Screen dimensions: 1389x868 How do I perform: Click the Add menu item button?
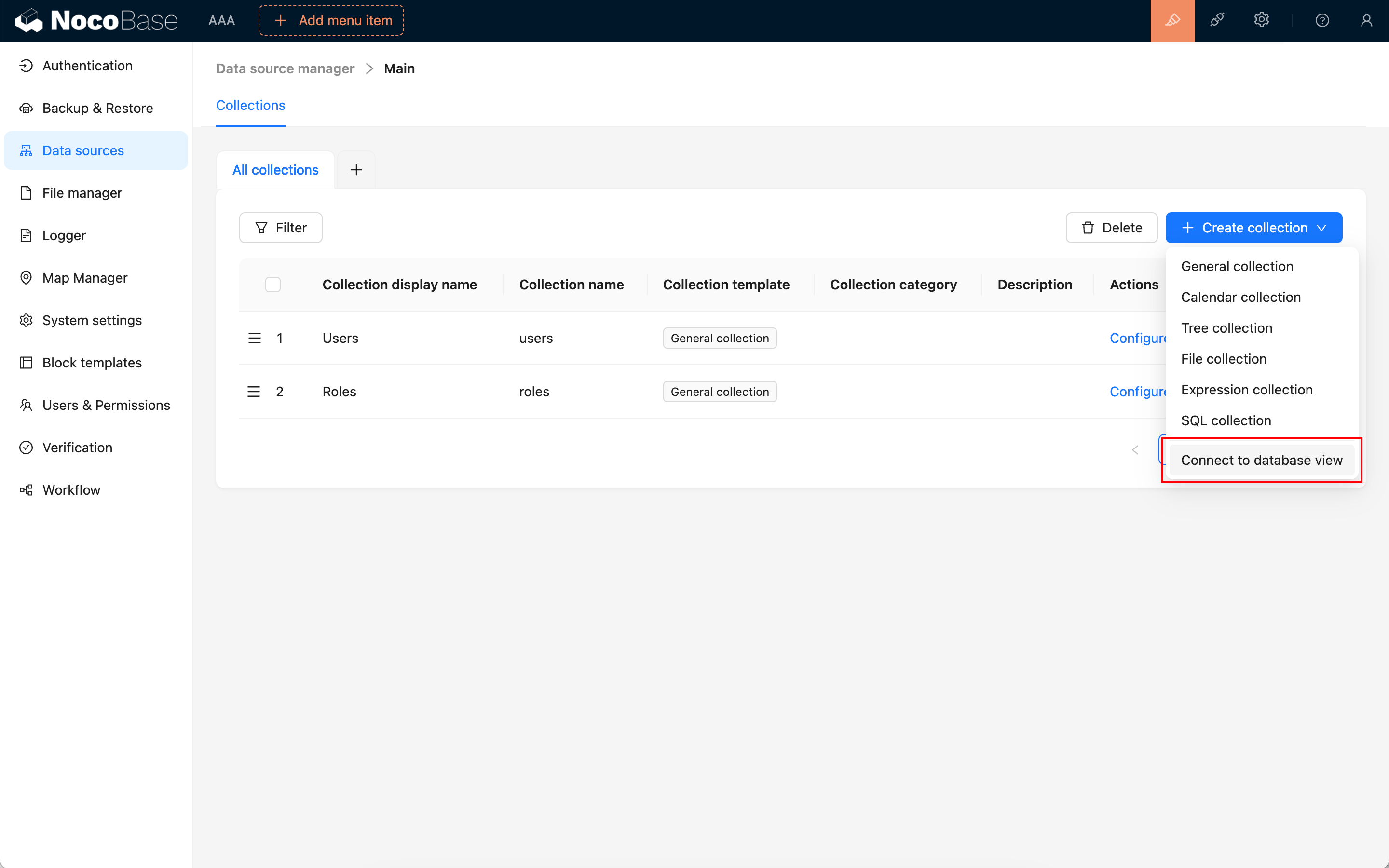pos(331,21)
